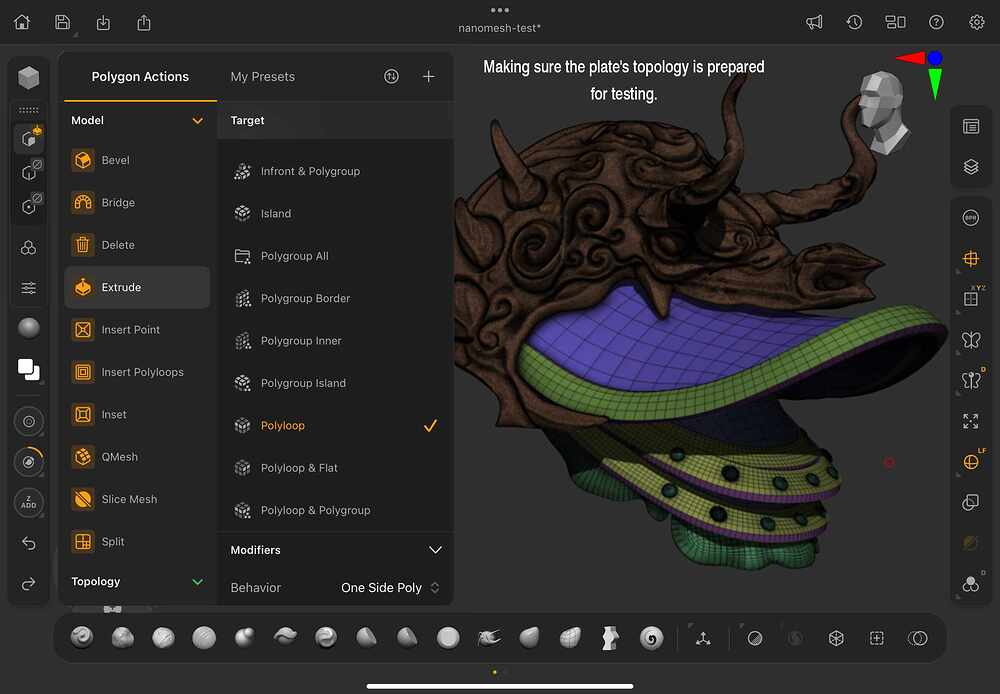Screen dimensions: 1000x694
Task: Activate the gizmo transform axes icon
Action: [703, 639]
